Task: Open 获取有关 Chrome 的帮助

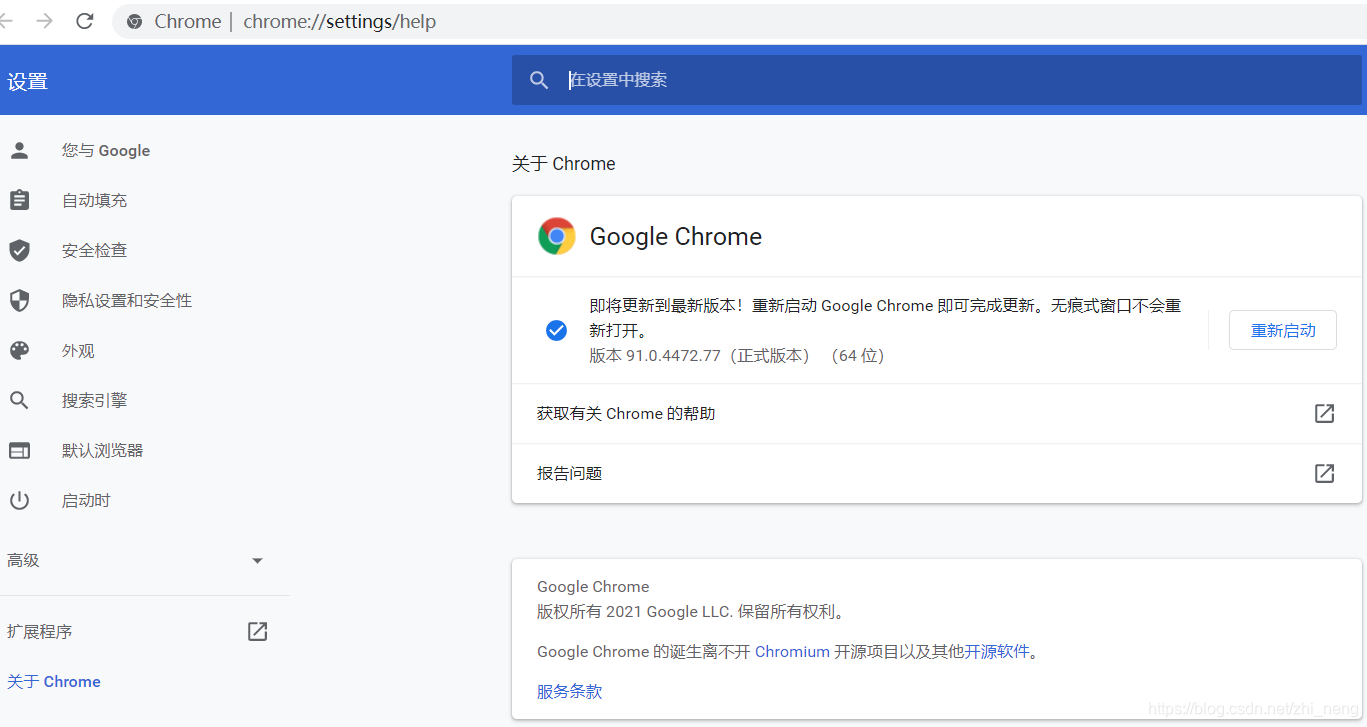Action: (937, 414)
